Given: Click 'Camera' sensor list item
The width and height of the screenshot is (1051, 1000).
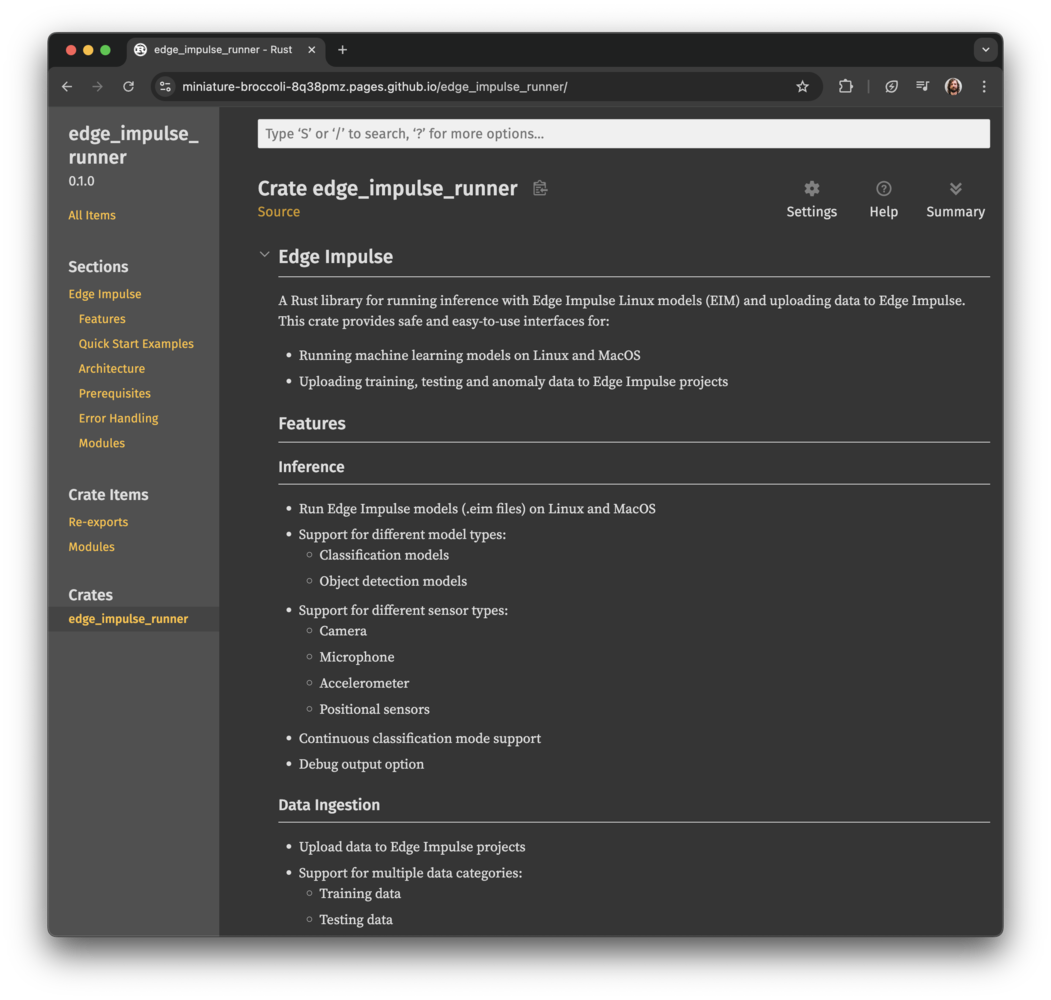Looking at the screenshot, I should tap(343, 631).
